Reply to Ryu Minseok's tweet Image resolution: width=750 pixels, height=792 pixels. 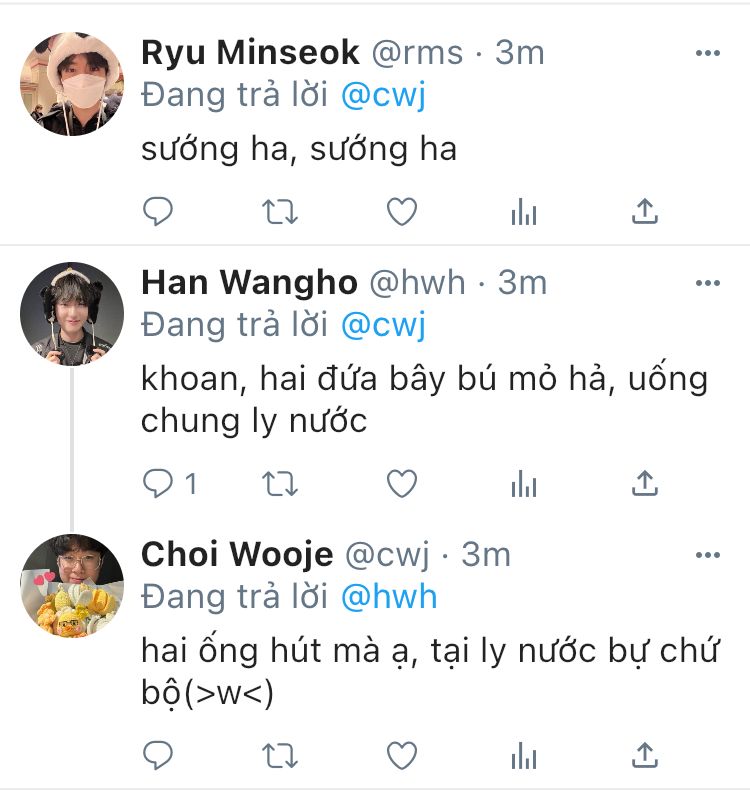158,211
